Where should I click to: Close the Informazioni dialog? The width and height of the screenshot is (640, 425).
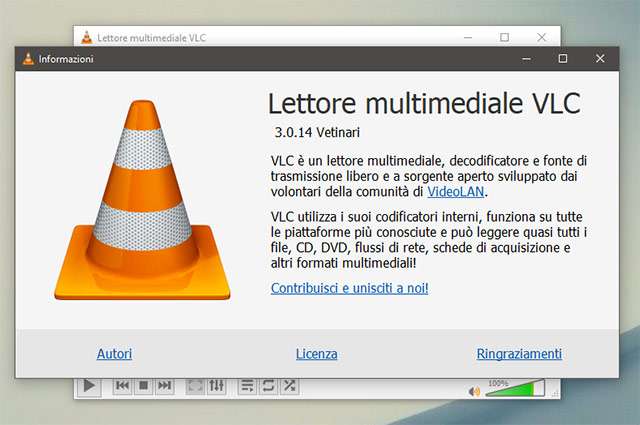tap(600, 58)
